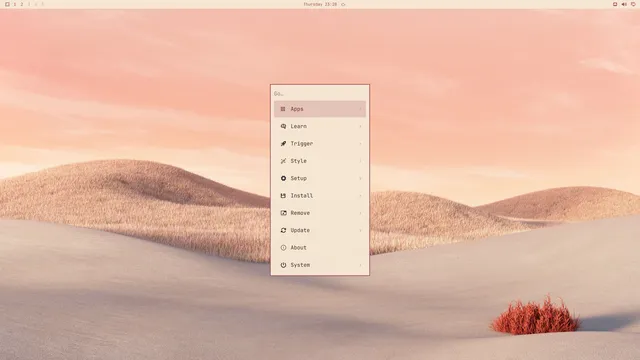Expand the Trigger submenu chevron
Image resolution: width=640 pixels, height=360 pixels.
point(360,144)
